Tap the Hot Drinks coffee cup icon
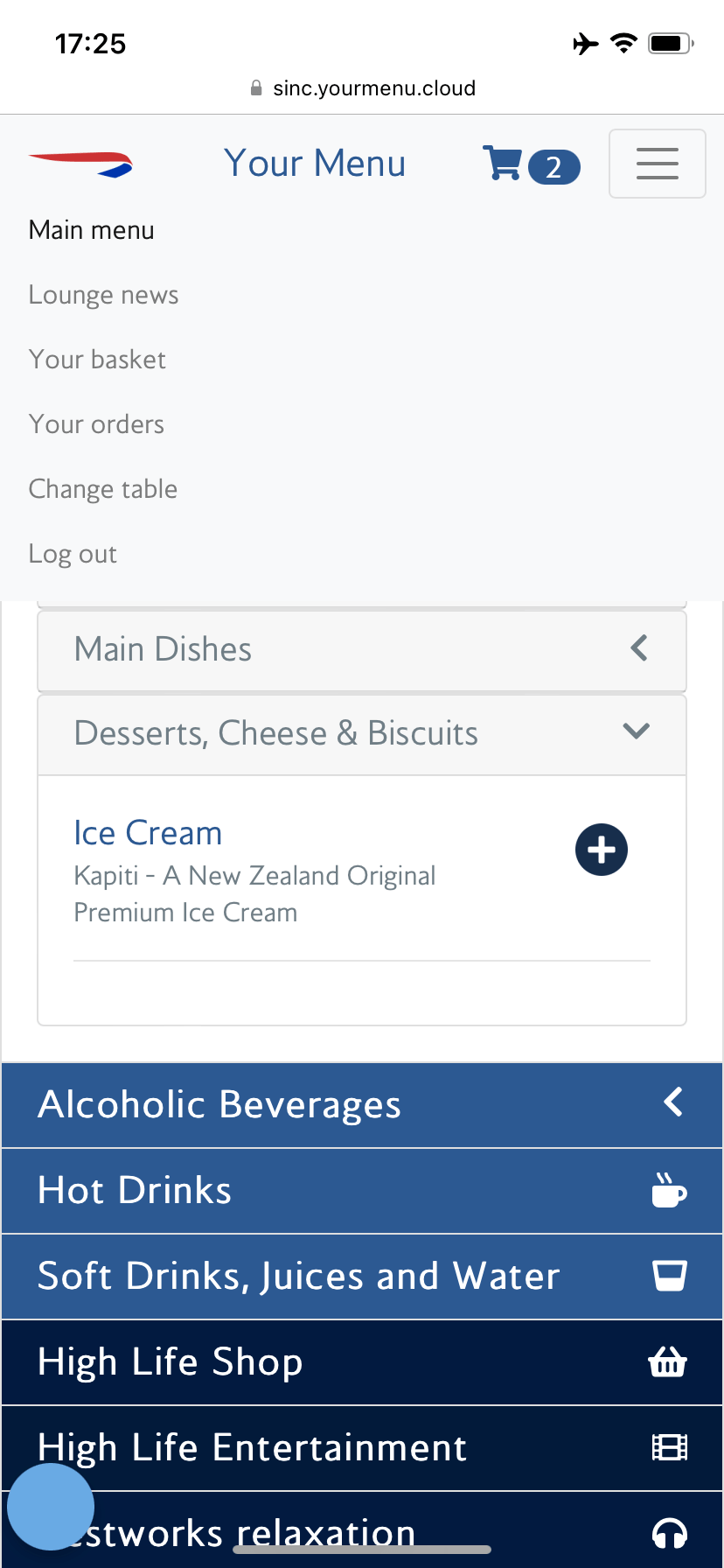This screenshot has height=1568, width=724. tap(669, 1191)
